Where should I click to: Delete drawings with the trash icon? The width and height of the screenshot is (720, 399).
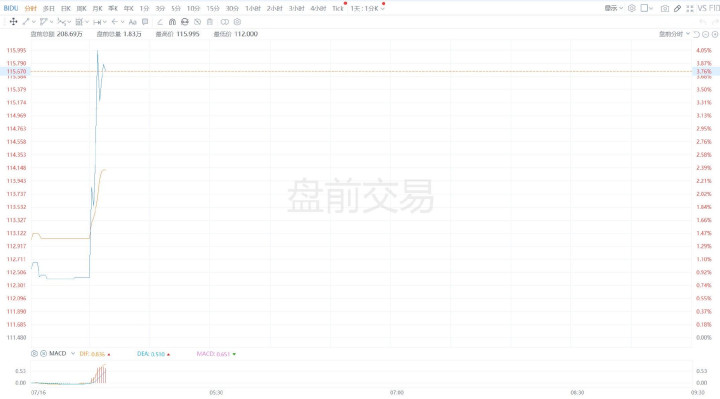point(210,22)
